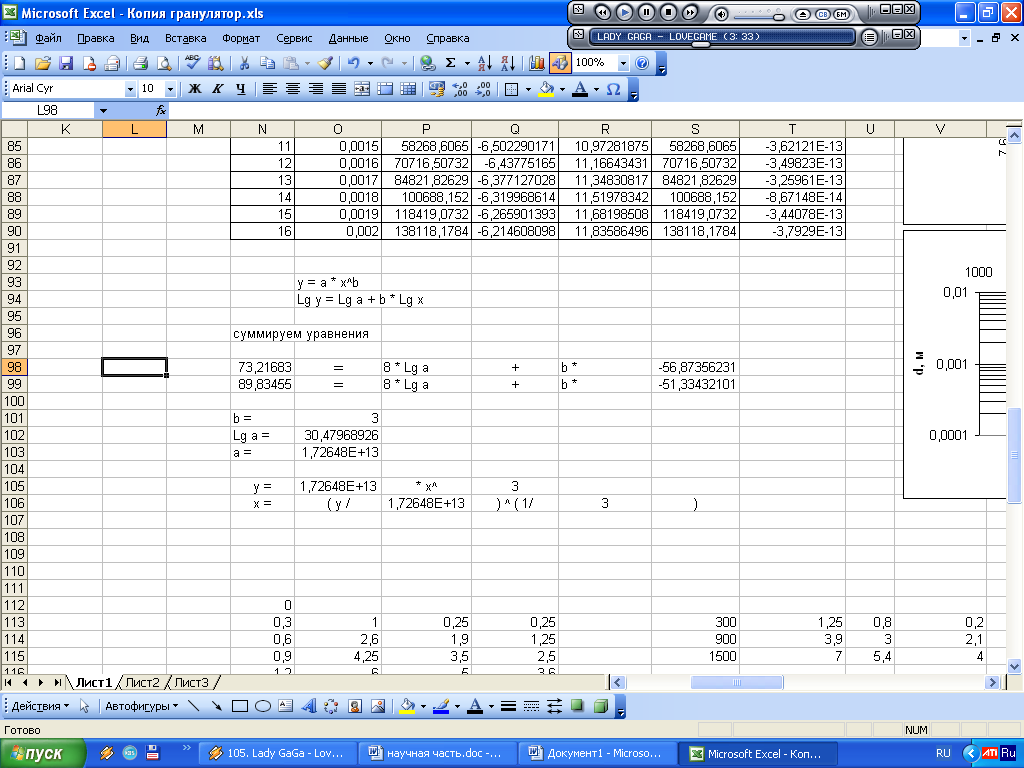This screenshot has width=1024, height=768.
Task: Merge and center the selected cells
Action: [362, 89]
